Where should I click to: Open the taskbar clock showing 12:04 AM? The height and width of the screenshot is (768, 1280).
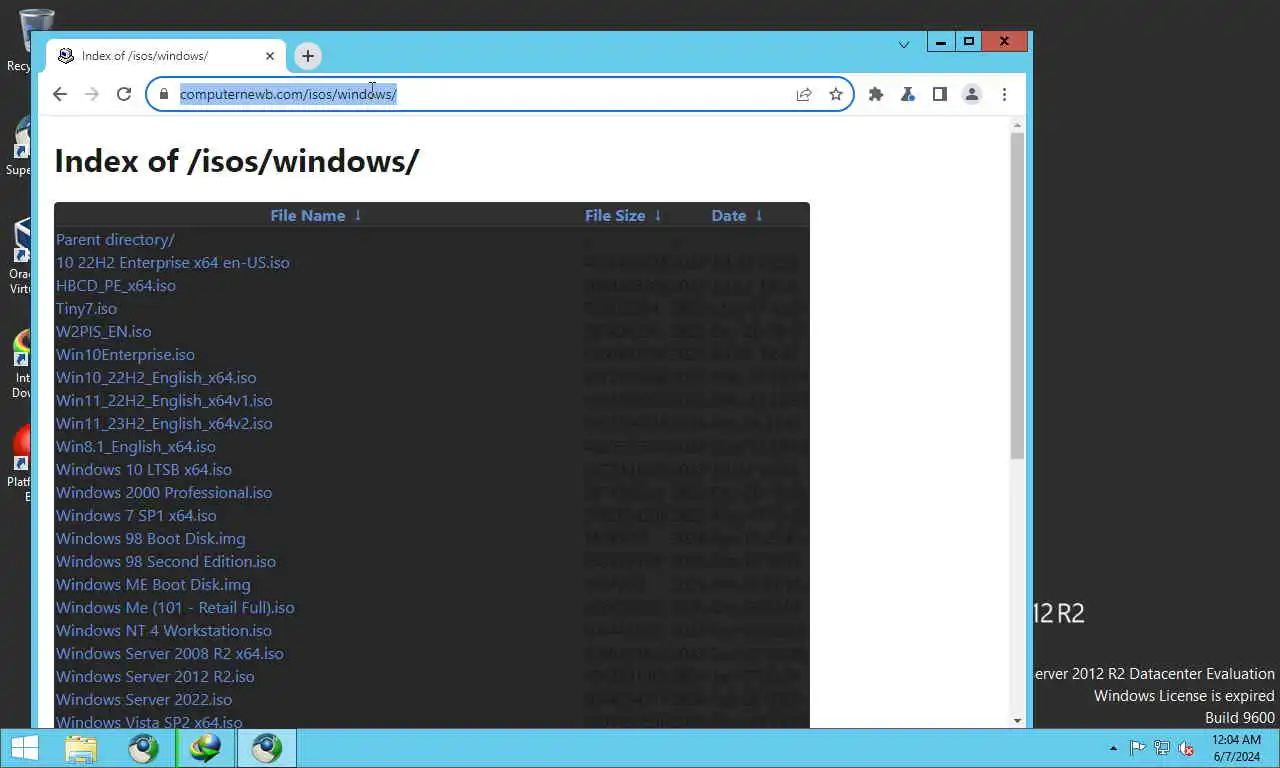coord(1236,748)
